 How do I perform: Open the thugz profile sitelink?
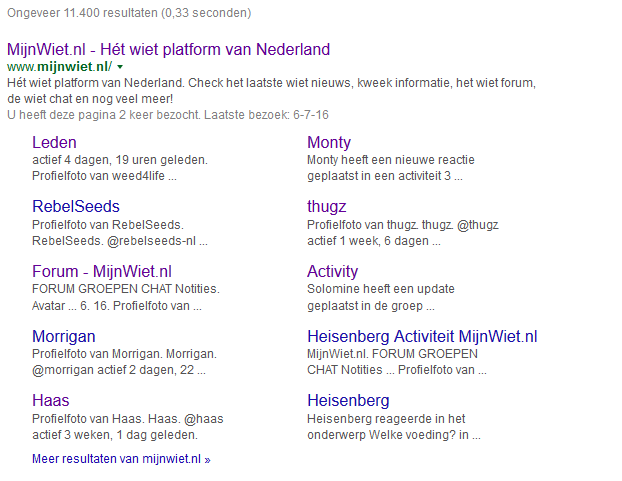326,207
